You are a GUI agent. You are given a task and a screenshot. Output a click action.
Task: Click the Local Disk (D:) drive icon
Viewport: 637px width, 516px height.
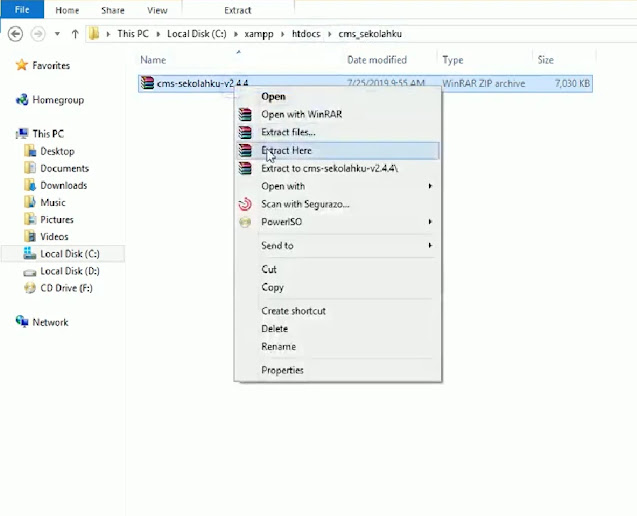(x=30, y=272)
